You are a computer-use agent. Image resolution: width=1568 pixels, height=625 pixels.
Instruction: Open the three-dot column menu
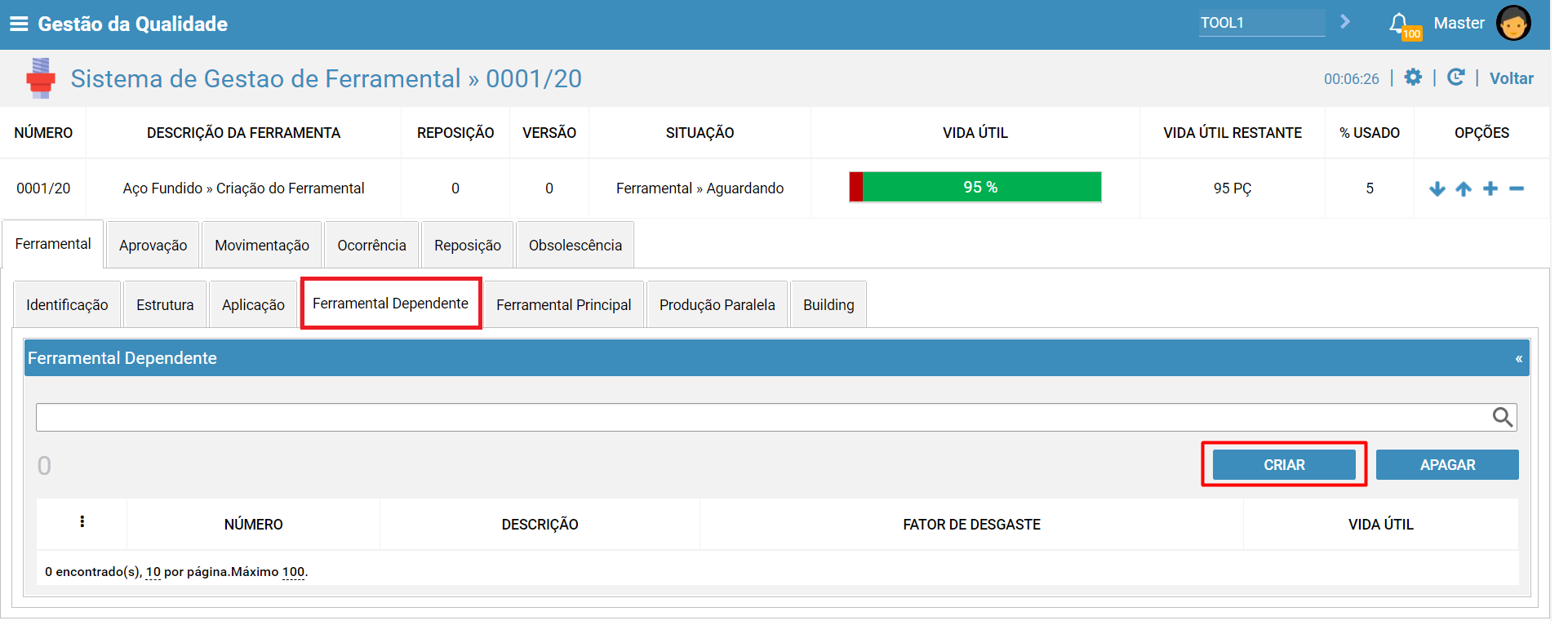82,521
